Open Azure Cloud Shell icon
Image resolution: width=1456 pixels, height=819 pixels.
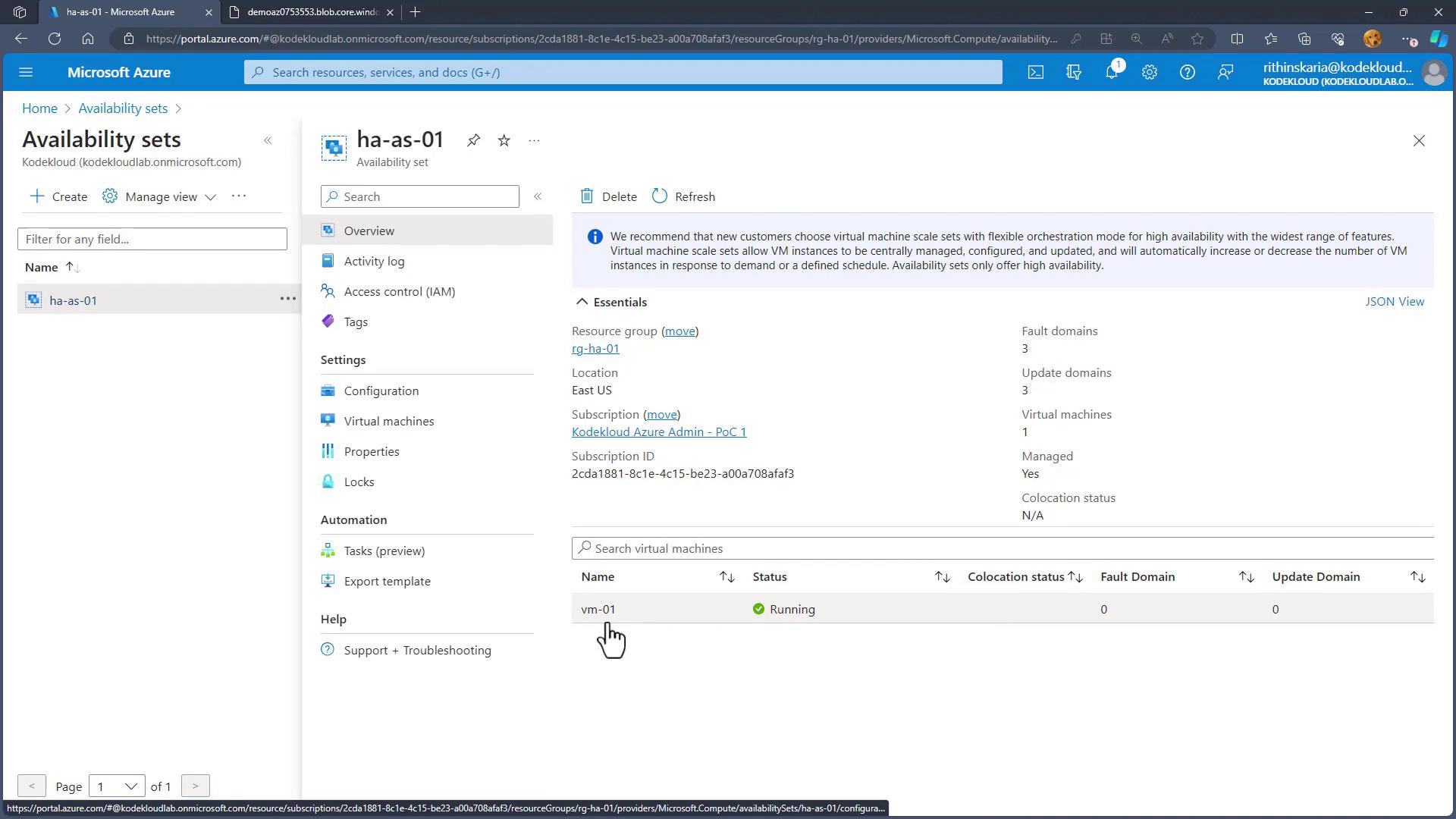[x=1035, y=72]
